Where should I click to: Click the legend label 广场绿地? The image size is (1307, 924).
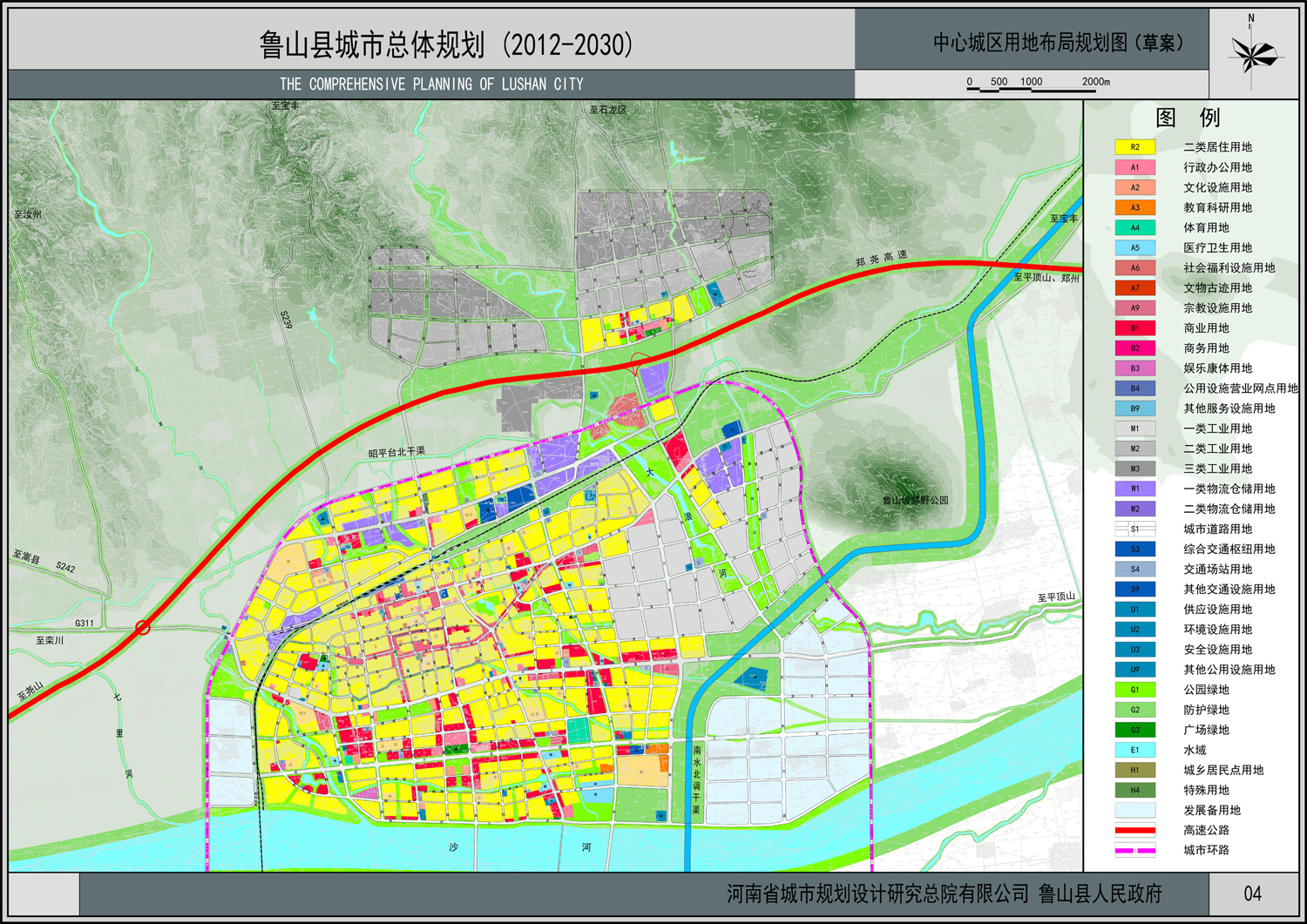[x=1206, y=730]
